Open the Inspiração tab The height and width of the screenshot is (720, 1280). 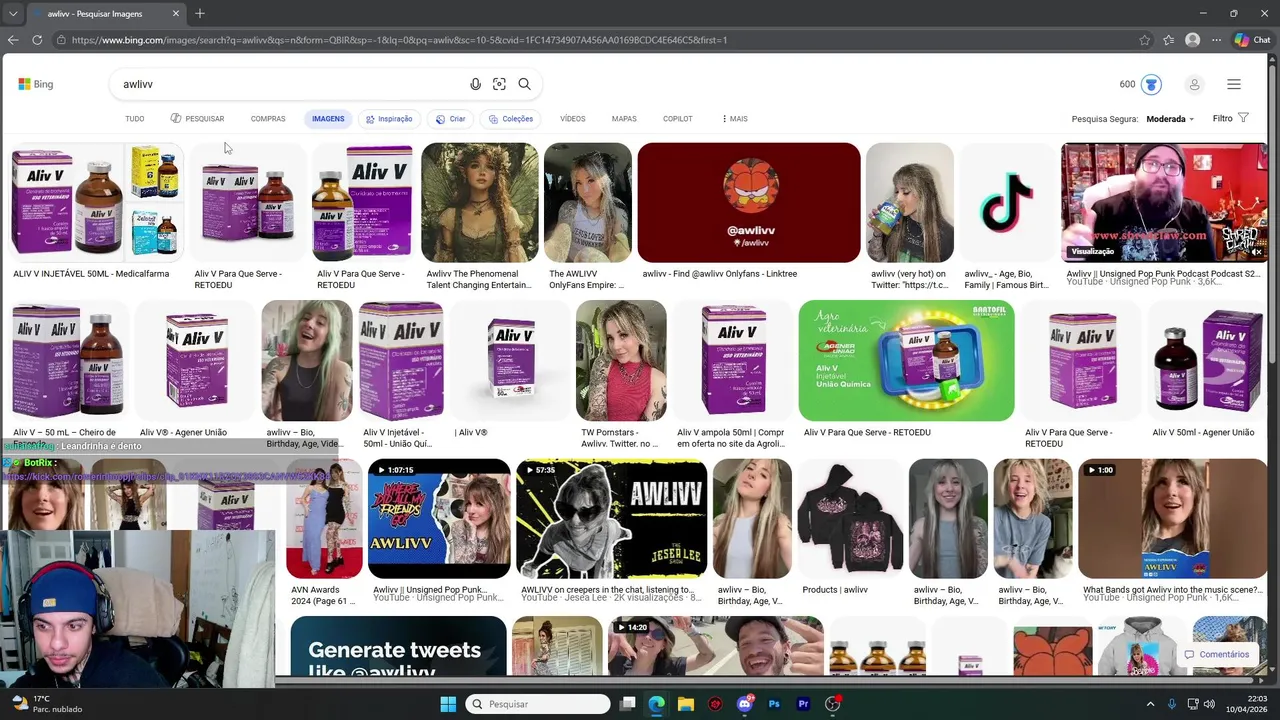point(389,119)
